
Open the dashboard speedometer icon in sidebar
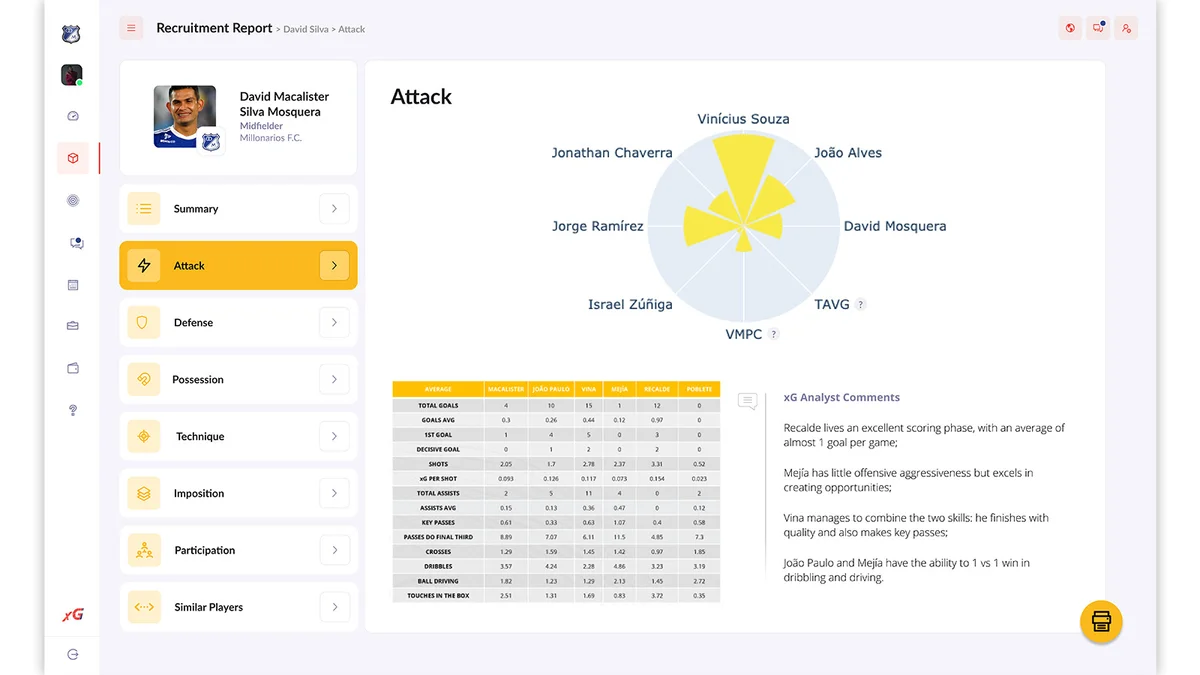[72, 115]
